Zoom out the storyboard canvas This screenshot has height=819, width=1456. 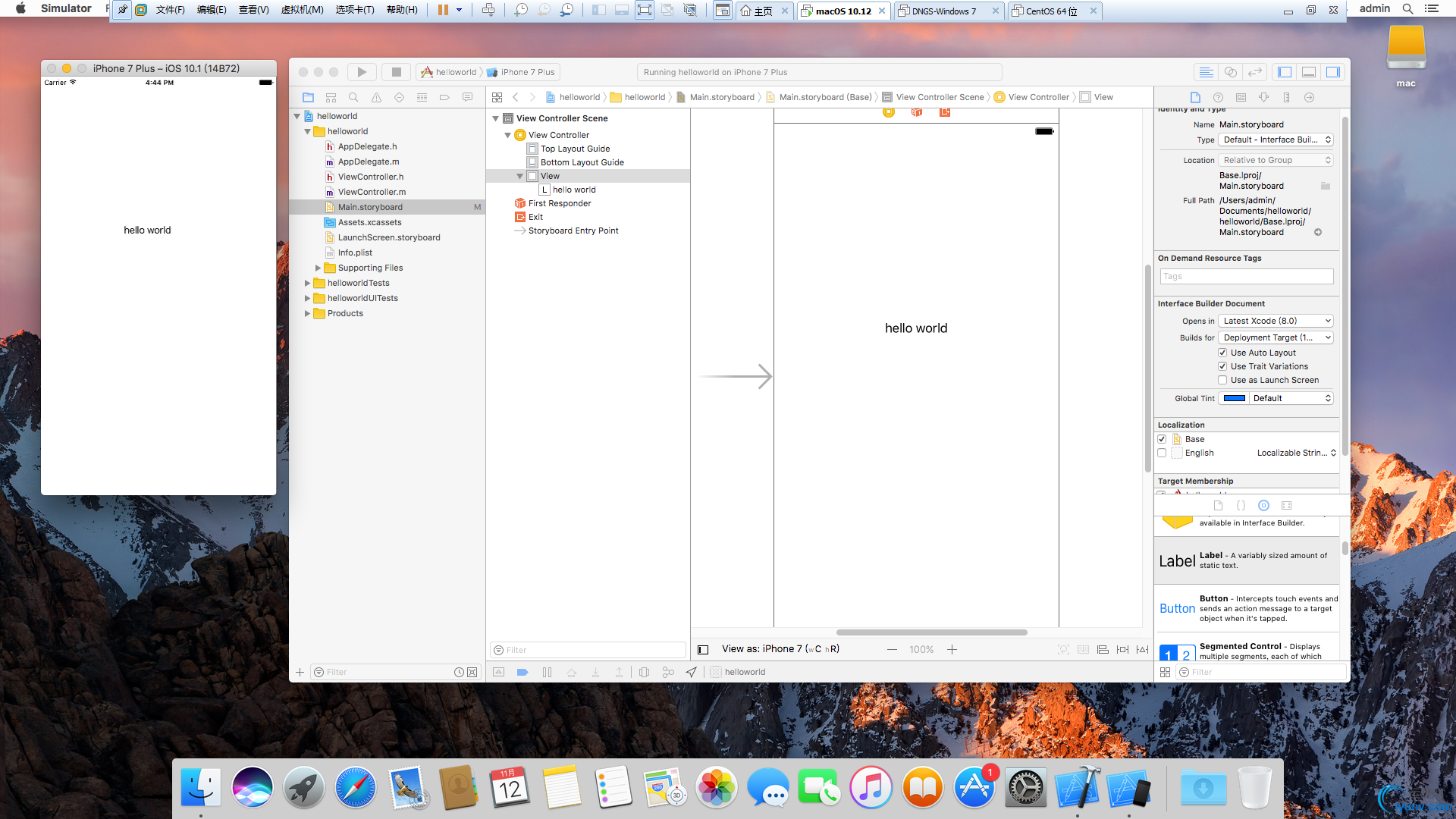pos(892,649)
